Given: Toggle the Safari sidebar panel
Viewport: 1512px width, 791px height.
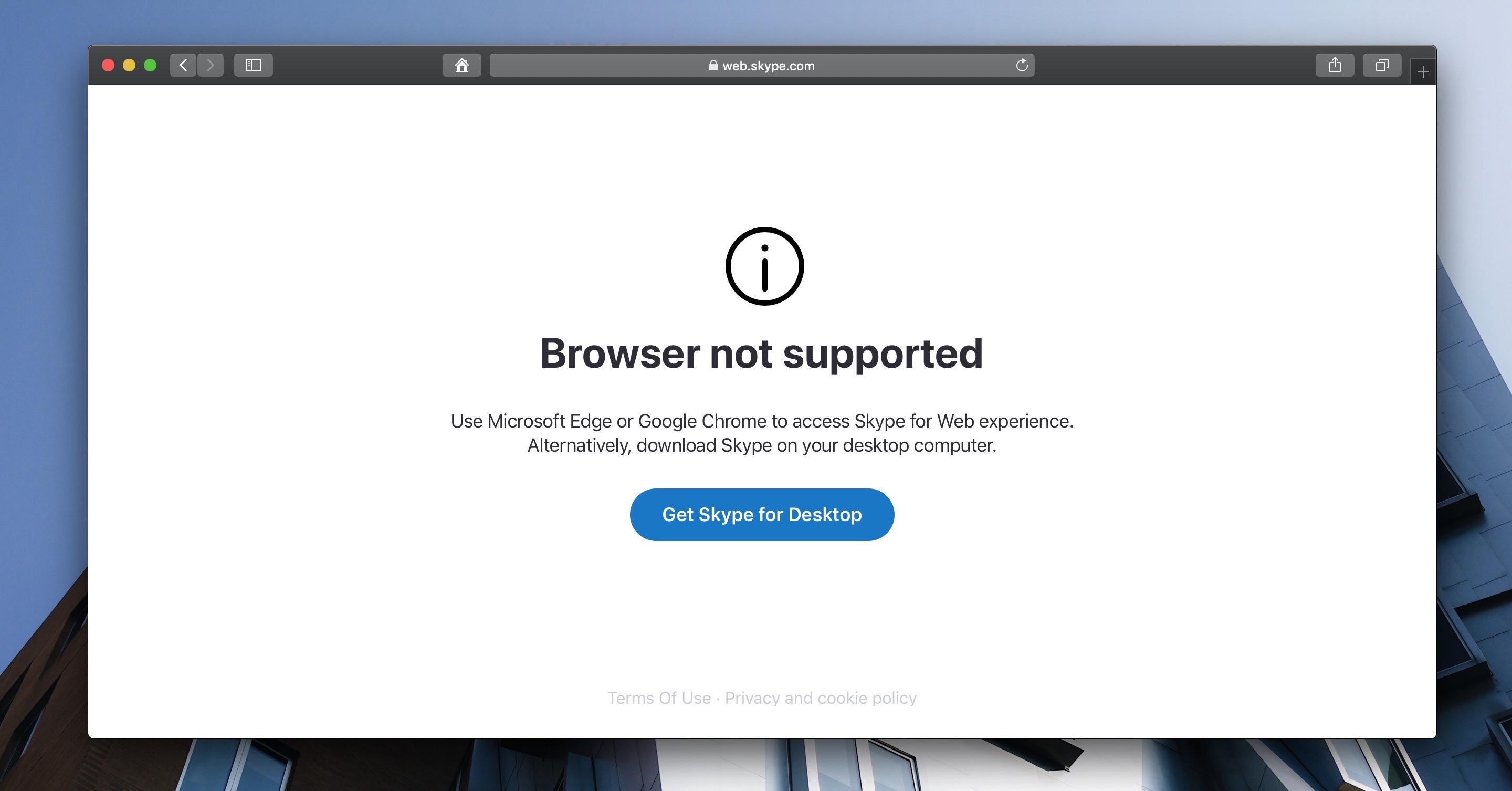Looking at the screenshot, I should (x=253, y=65).
